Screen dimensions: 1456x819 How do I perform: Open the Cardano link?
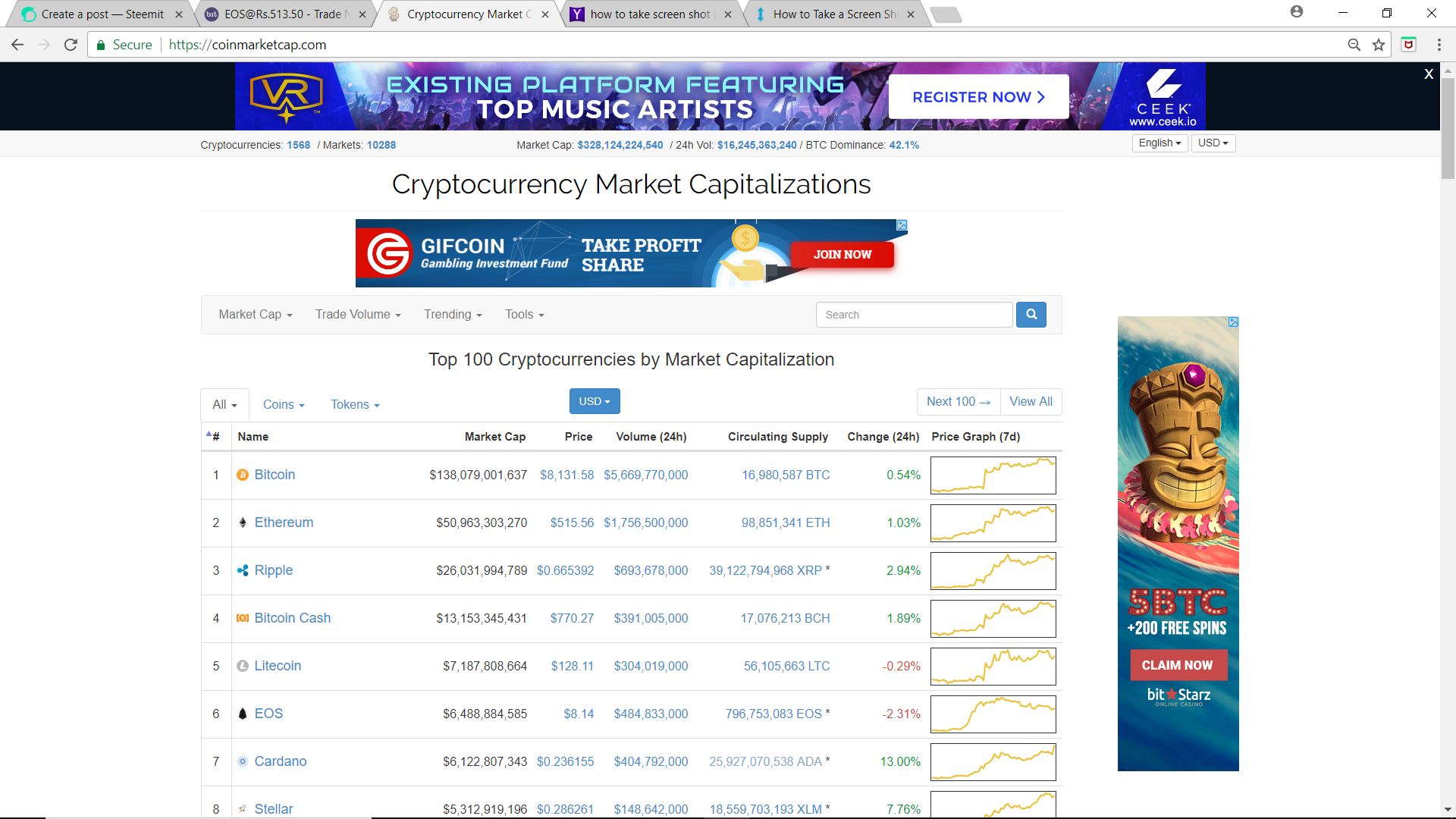pyautogui.click(x=281, y=761)
